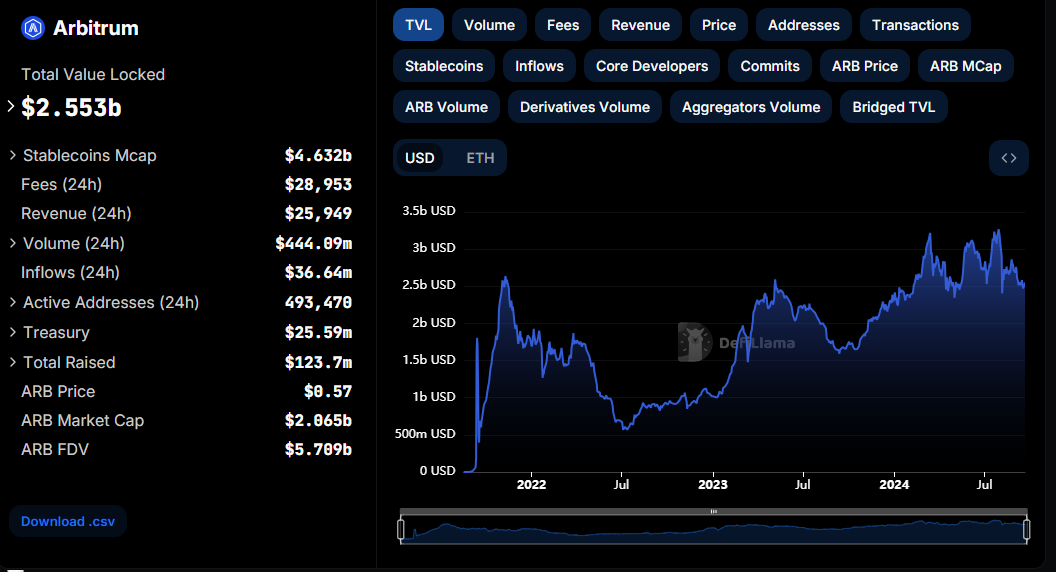This screenshot has width=1056, height=572.
Task: Expand the Total Raised row
Action: click(x=13, y=362)
